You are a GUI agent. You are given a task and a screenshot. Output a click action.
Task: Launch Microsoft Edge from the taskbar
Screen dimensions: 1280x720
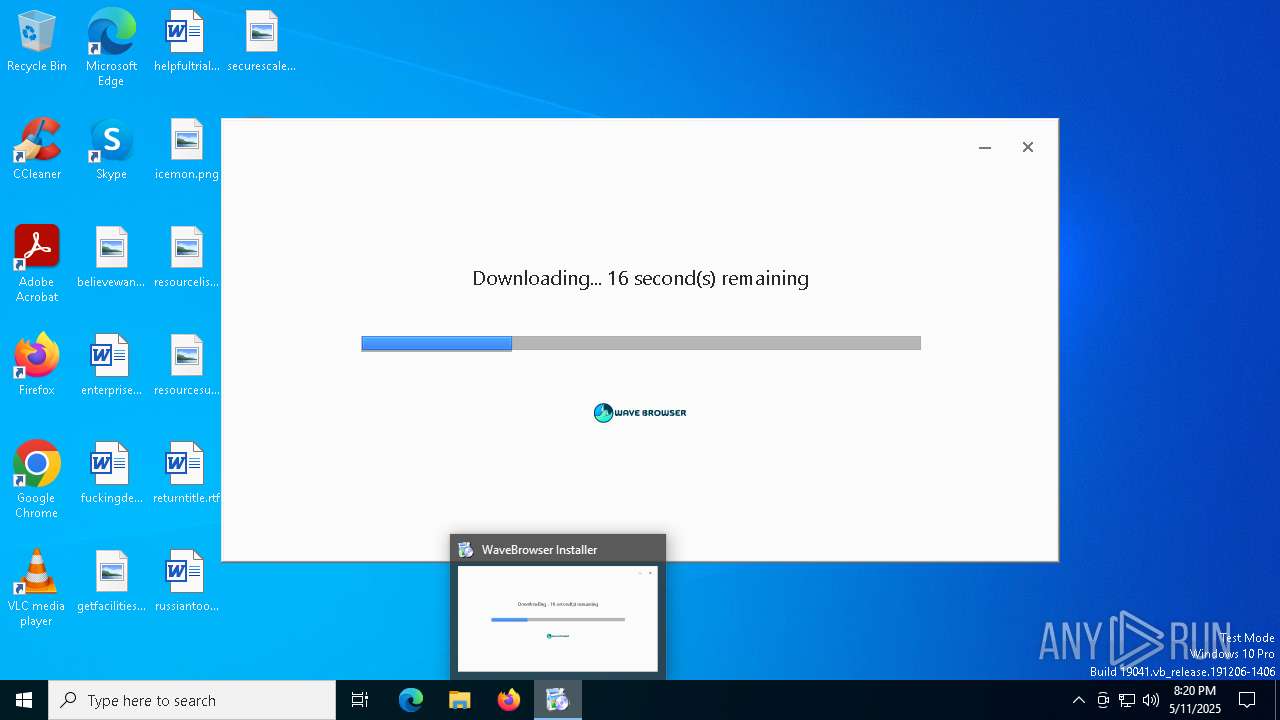(x=411, y=700)
